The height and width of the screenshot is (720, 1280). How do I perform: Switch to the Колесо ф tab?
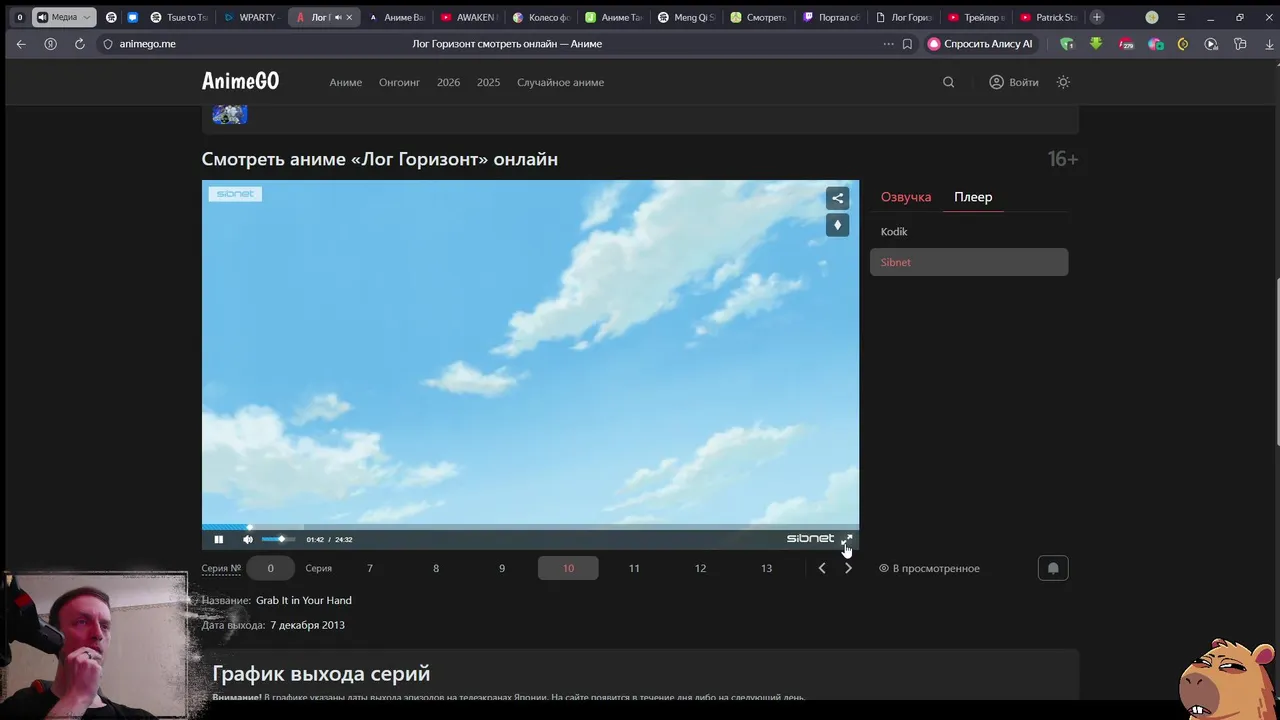coord(541,17)
